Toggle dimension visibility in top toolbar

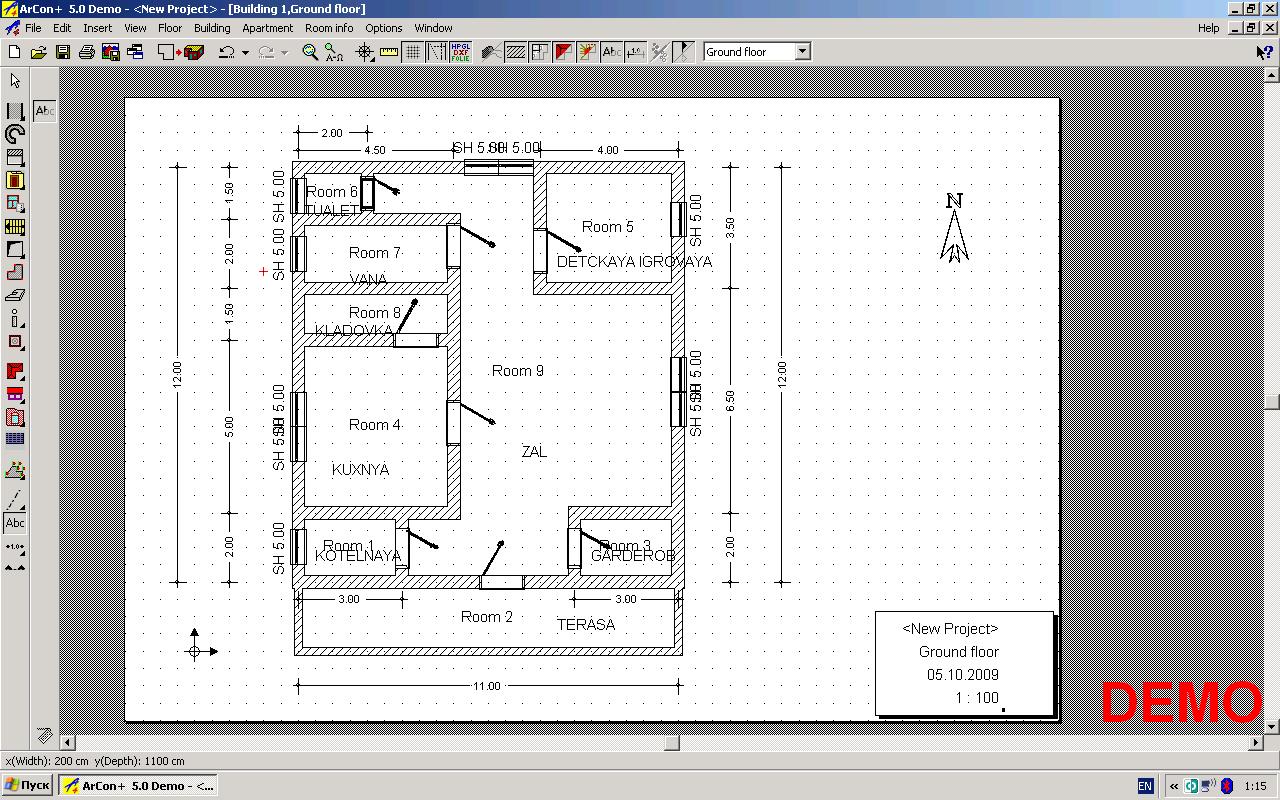coord(635,51)
